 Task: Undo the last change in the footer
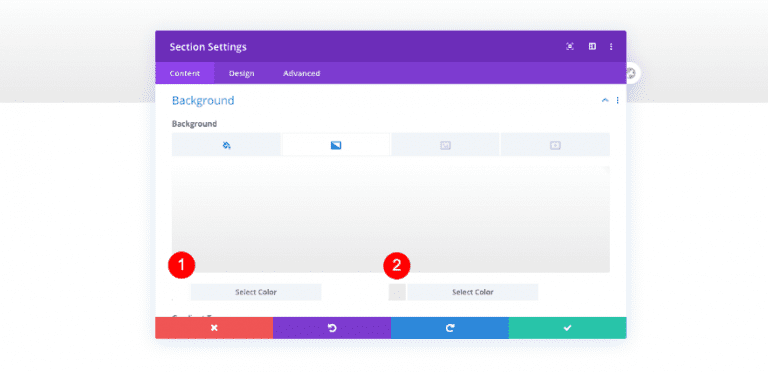(x=332, y=328)
